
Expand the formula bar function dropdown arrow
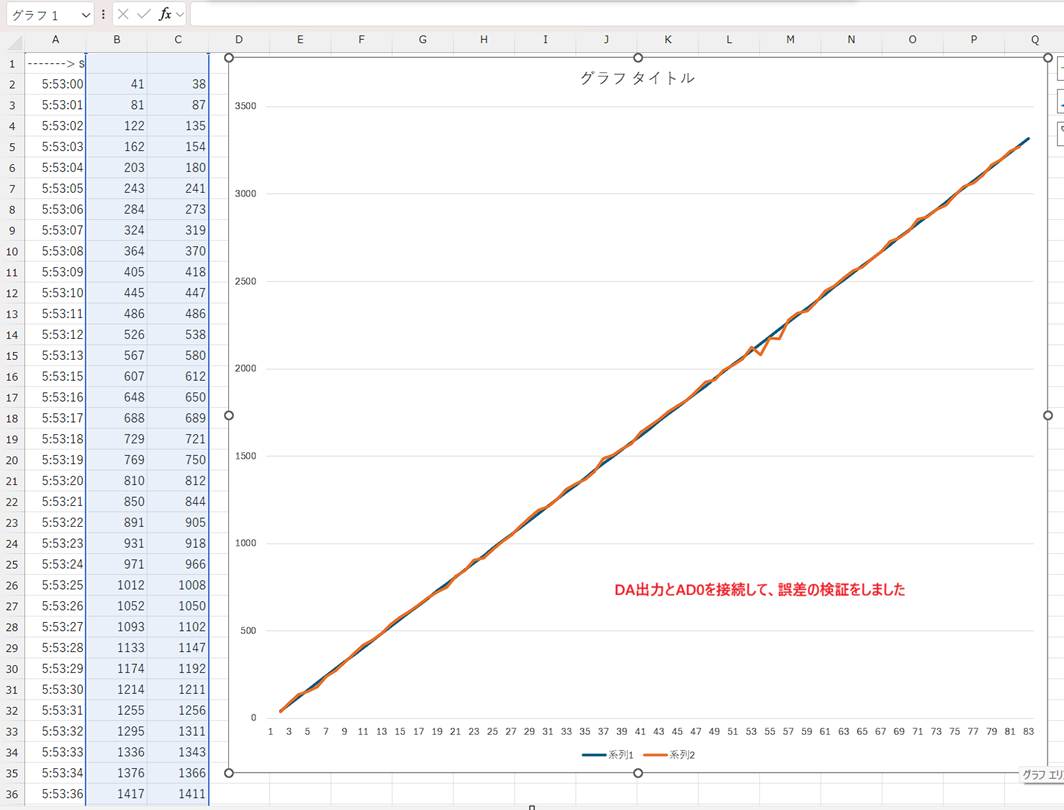[x=180, y=16]
